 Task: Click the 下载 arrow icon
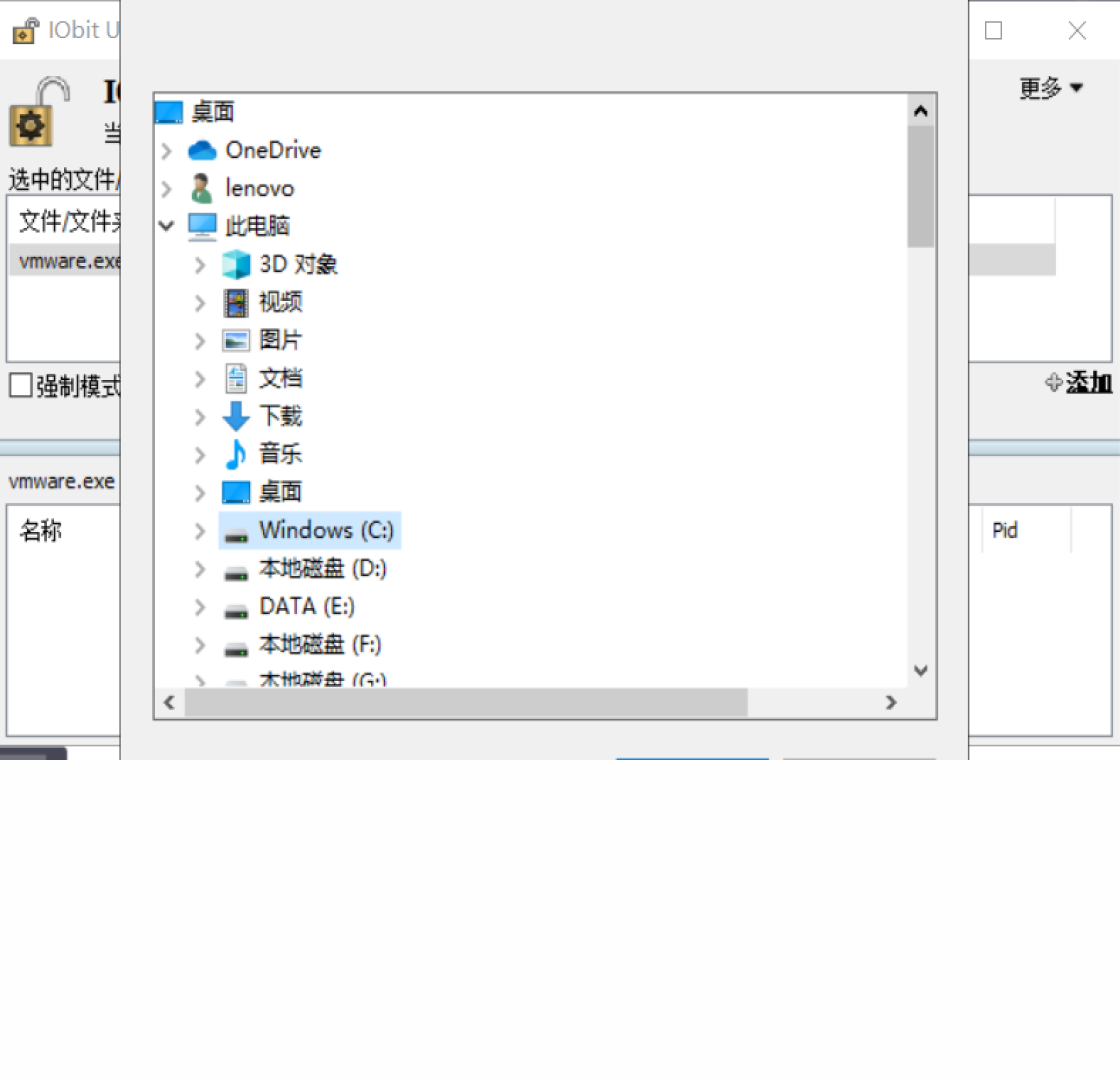pyautogui.click(x=236, y=416)
